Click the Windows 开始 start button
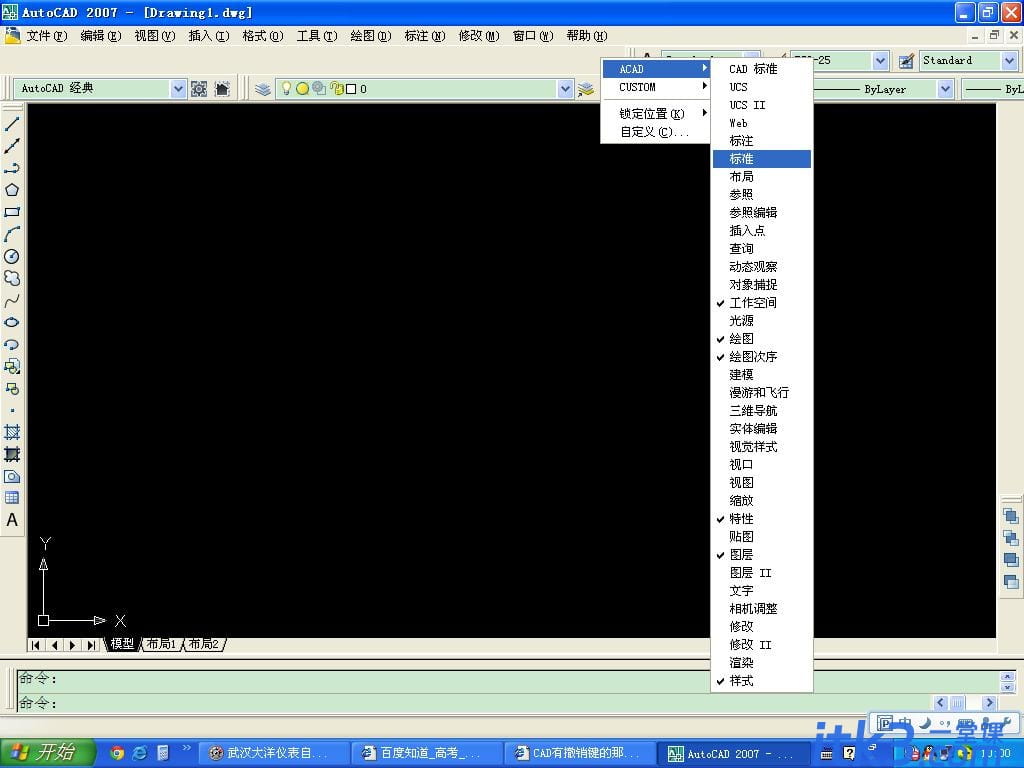 (47, 753)
